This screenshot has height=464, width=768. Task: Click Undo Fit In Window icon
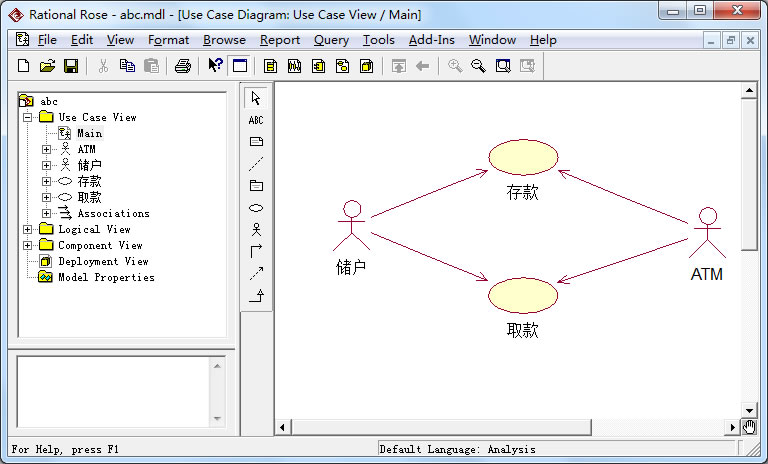point(527,66)
